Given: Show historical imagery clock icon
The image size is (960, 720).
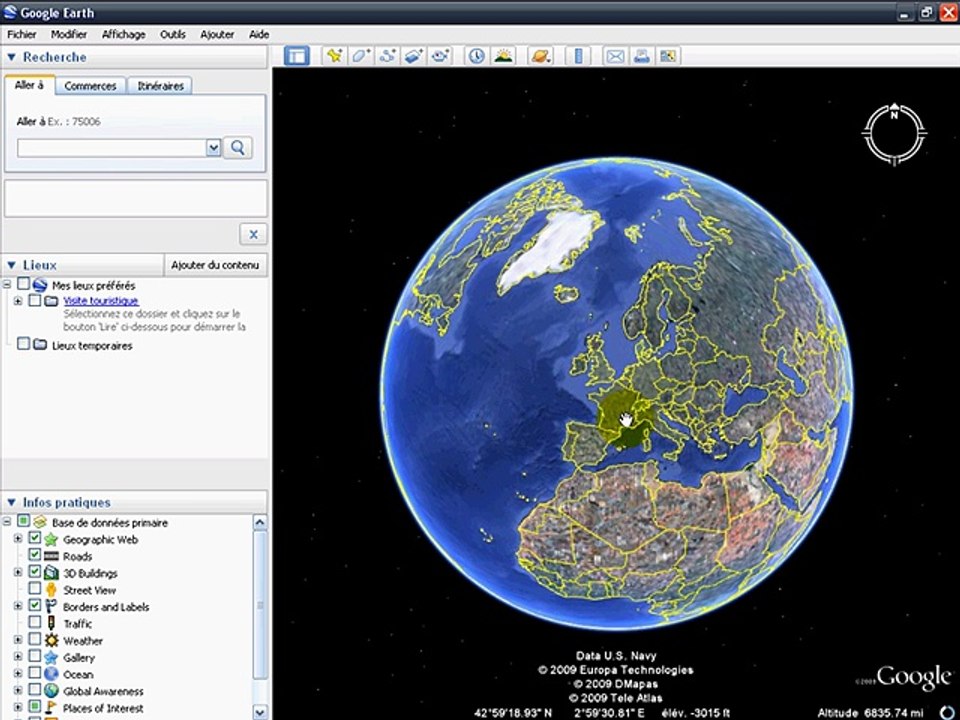Looking at the screenshot, I should [476, 56].
